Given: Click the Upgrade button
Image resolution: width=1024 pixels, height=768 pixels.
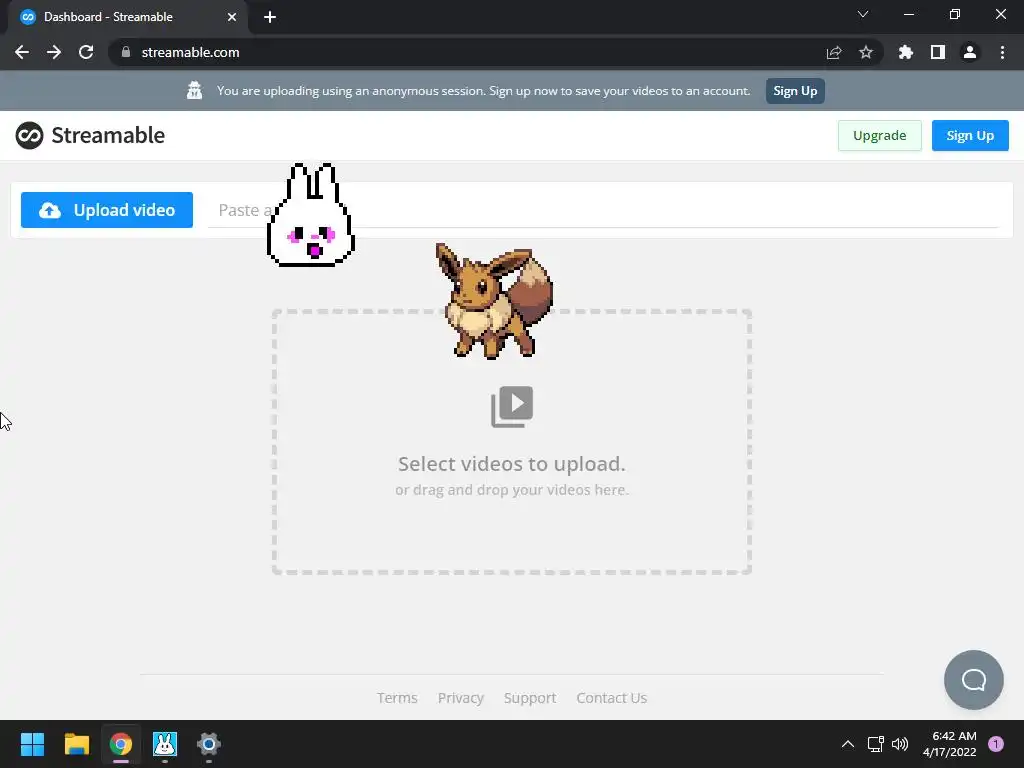Looking at the screenshot, I should 879,135.
